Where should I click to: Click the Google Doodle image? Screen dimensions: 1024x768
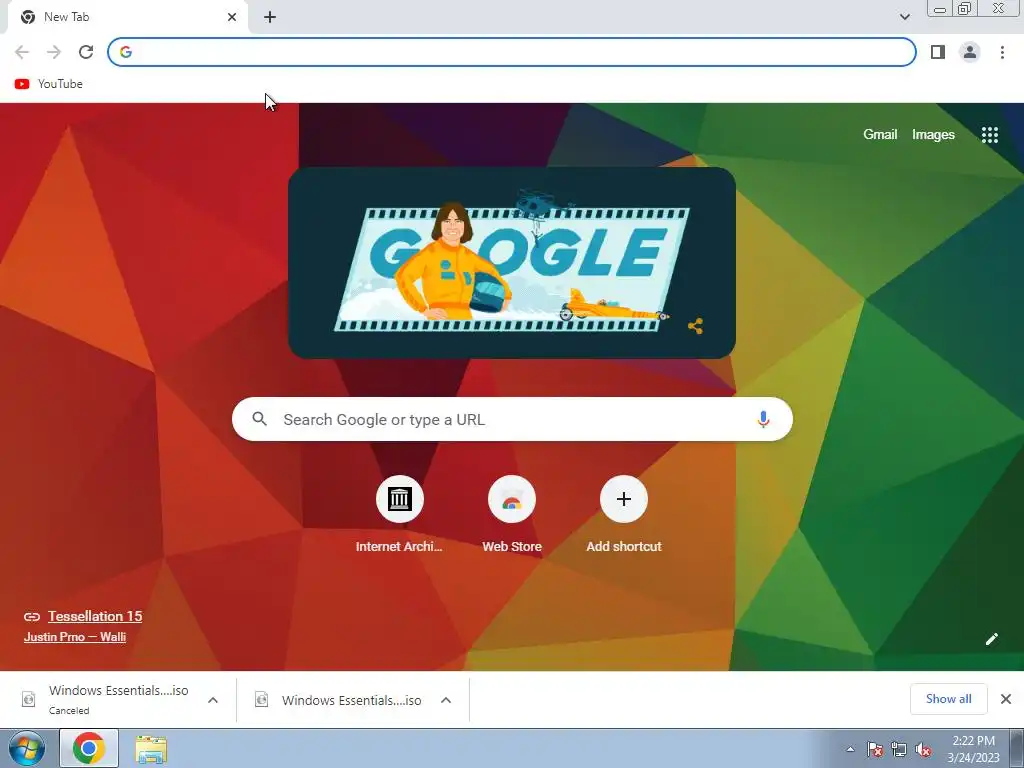[x=512, y=263]
